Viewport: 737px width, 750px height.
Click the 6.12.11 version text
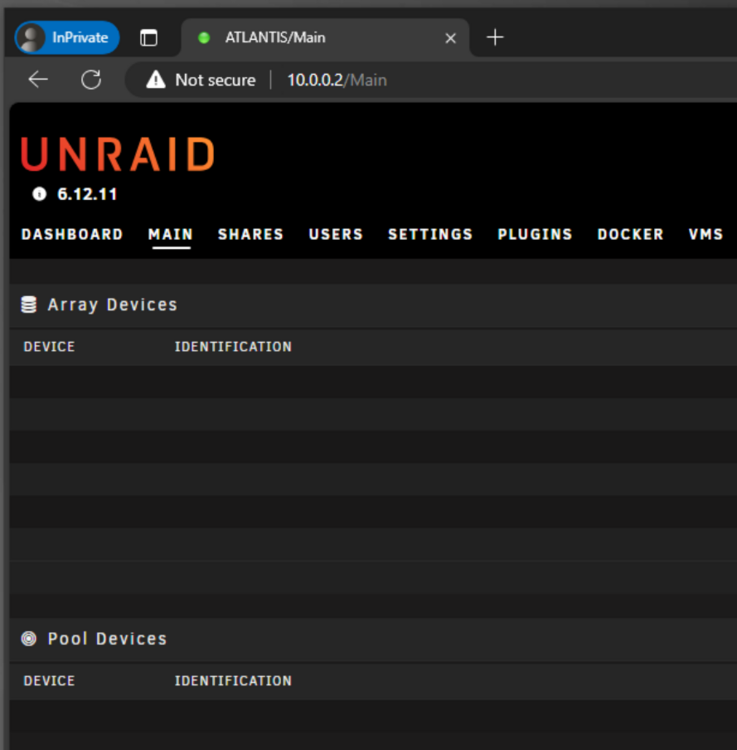pos(87,194)
